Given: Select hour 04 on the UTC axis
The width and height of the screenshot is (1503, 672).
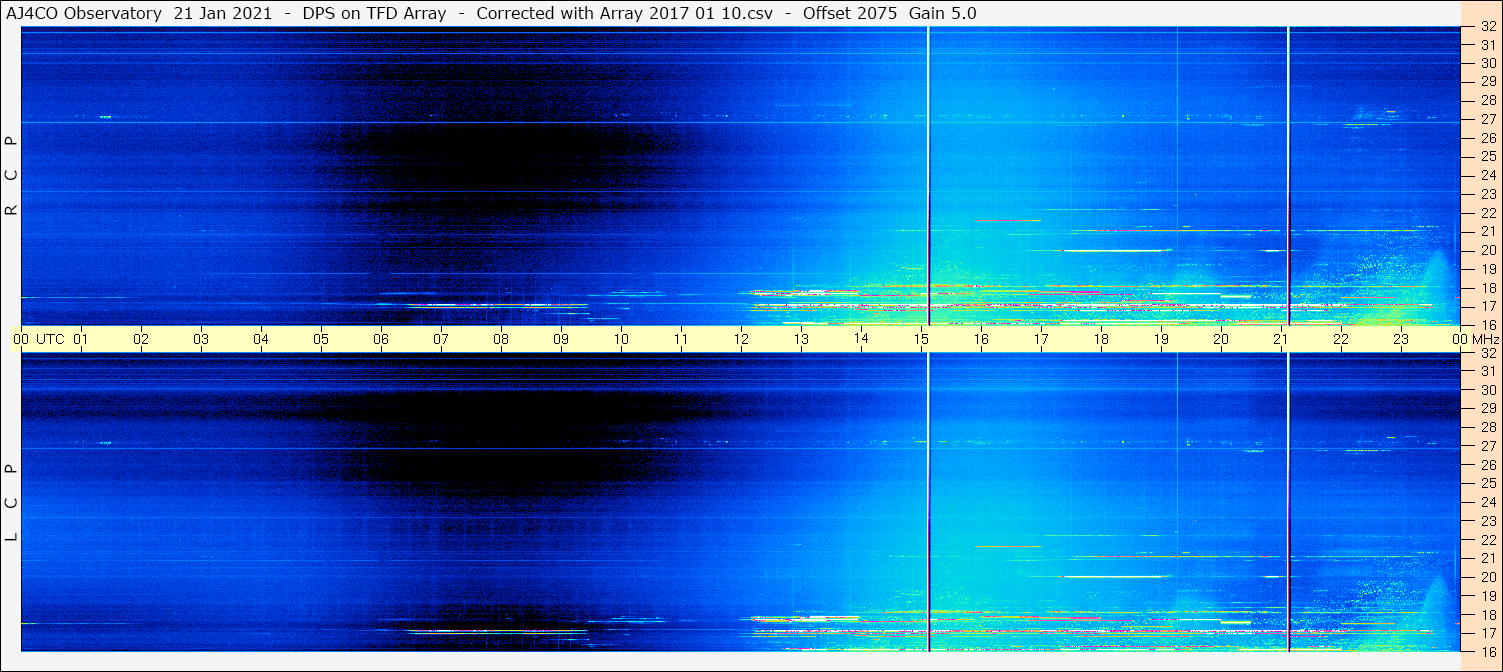Looking at the screenshot, I should click(261, 340).
